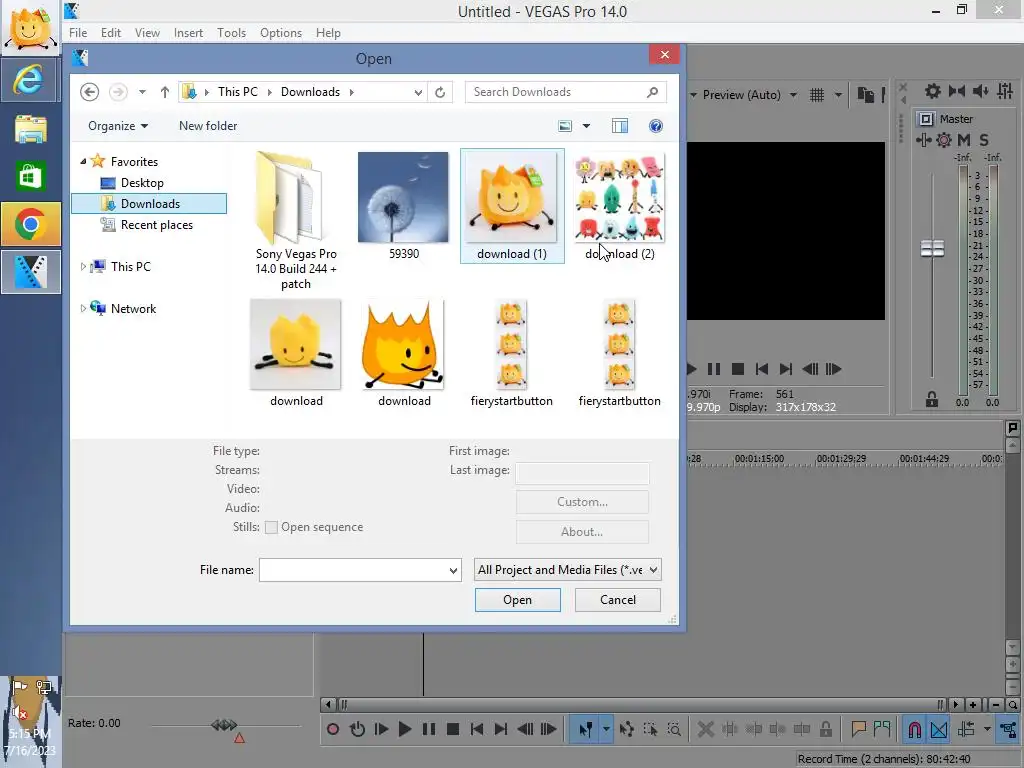The image size is (1024, 768).
Task: Open the Organize dropdown menu
Action: (x=118, y=125)
